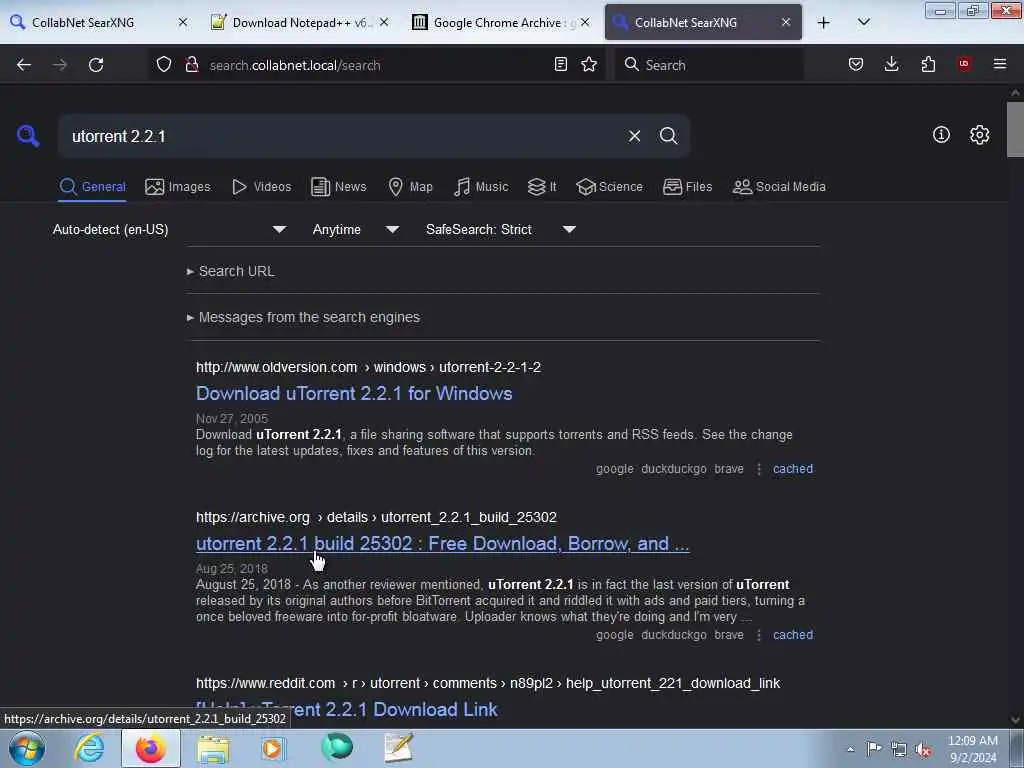Focus the Firefox toolbar Search box
This screenshot has height=768, width=1024.
(x=709, y=65)
